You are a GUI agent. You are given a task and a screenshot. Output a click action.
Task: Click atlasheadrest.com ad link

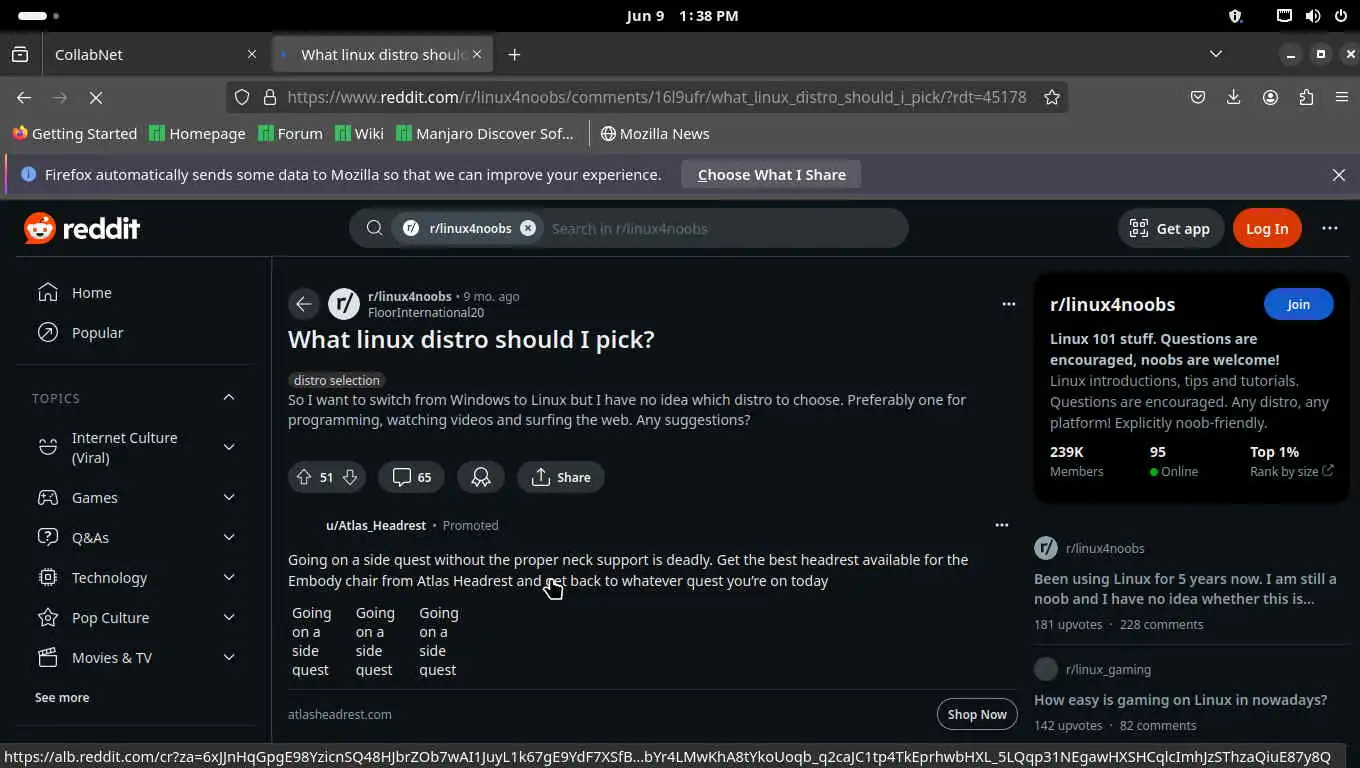pyautogui.click(x=340, y=714)
